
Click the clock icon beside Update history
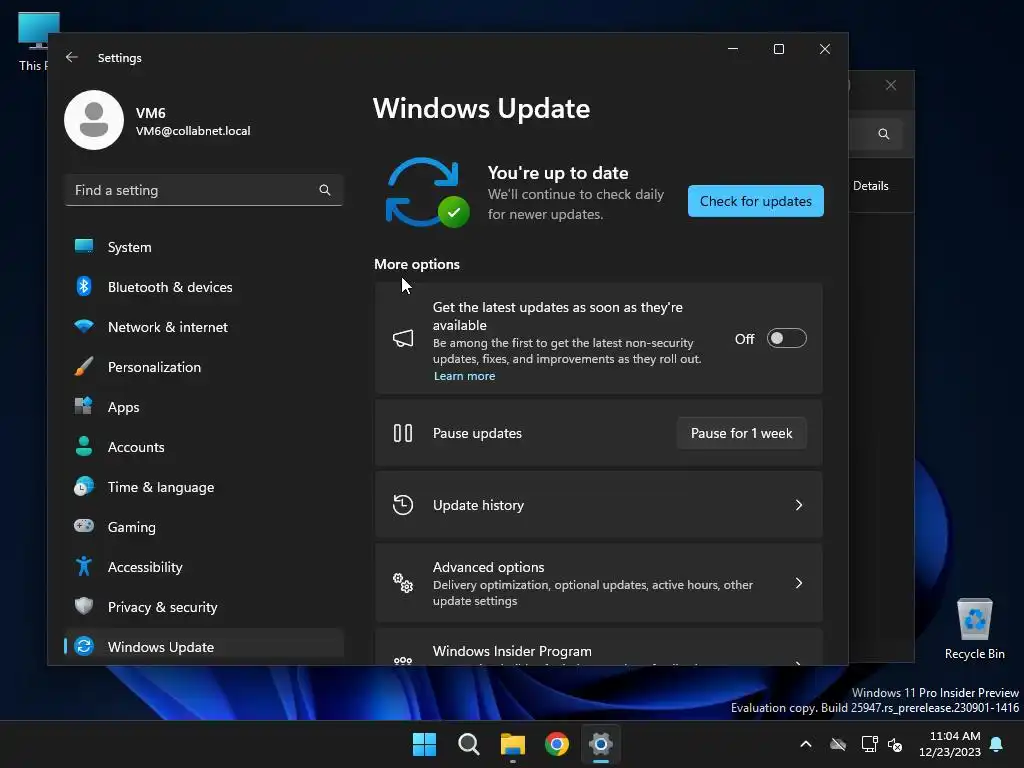[403, 505]
